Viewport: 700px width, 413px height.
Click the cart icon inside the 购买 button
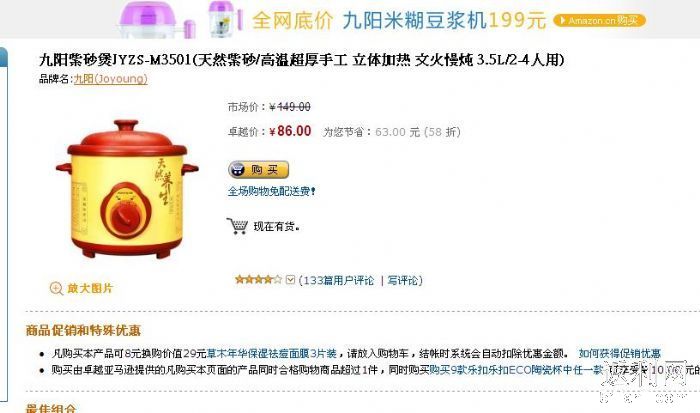(x=238, y=170)
